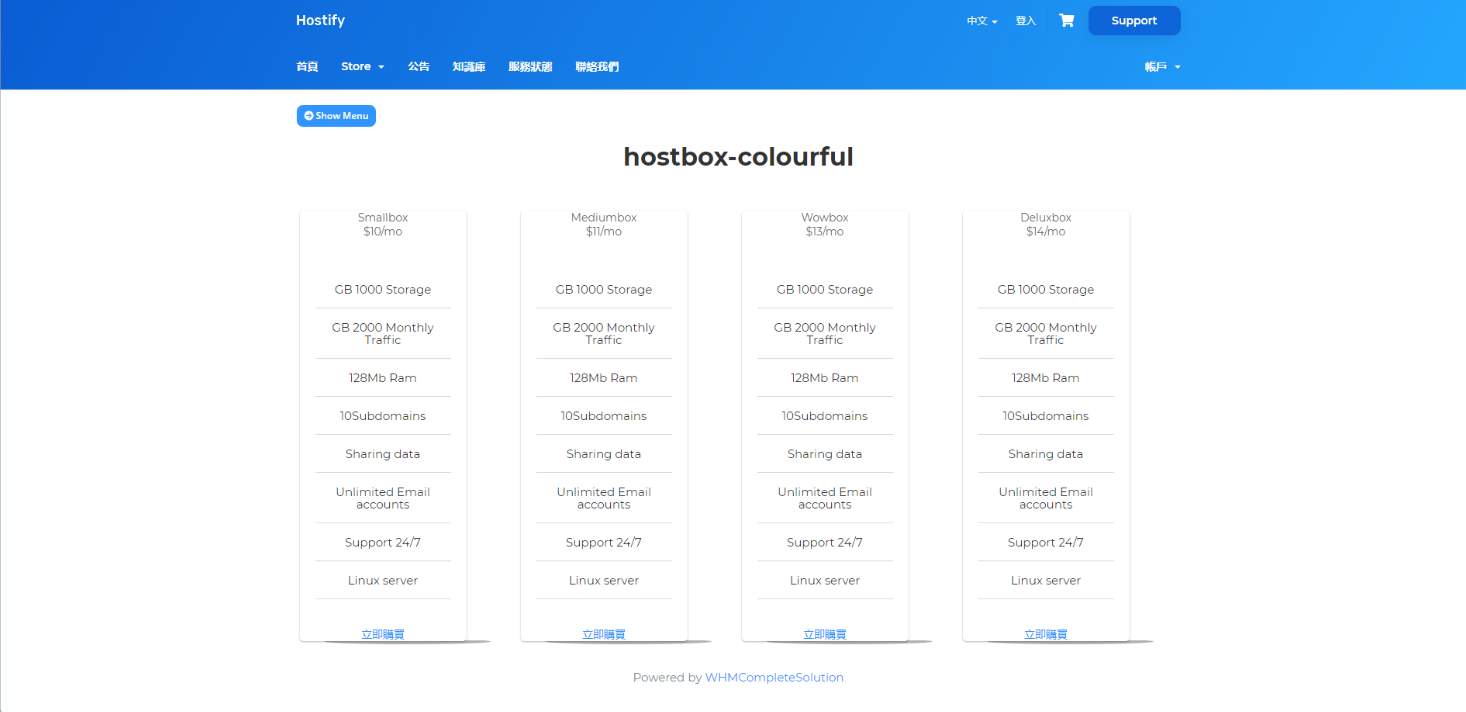Expand the 帳戶 account dropdown

[x=1162, y=67]
